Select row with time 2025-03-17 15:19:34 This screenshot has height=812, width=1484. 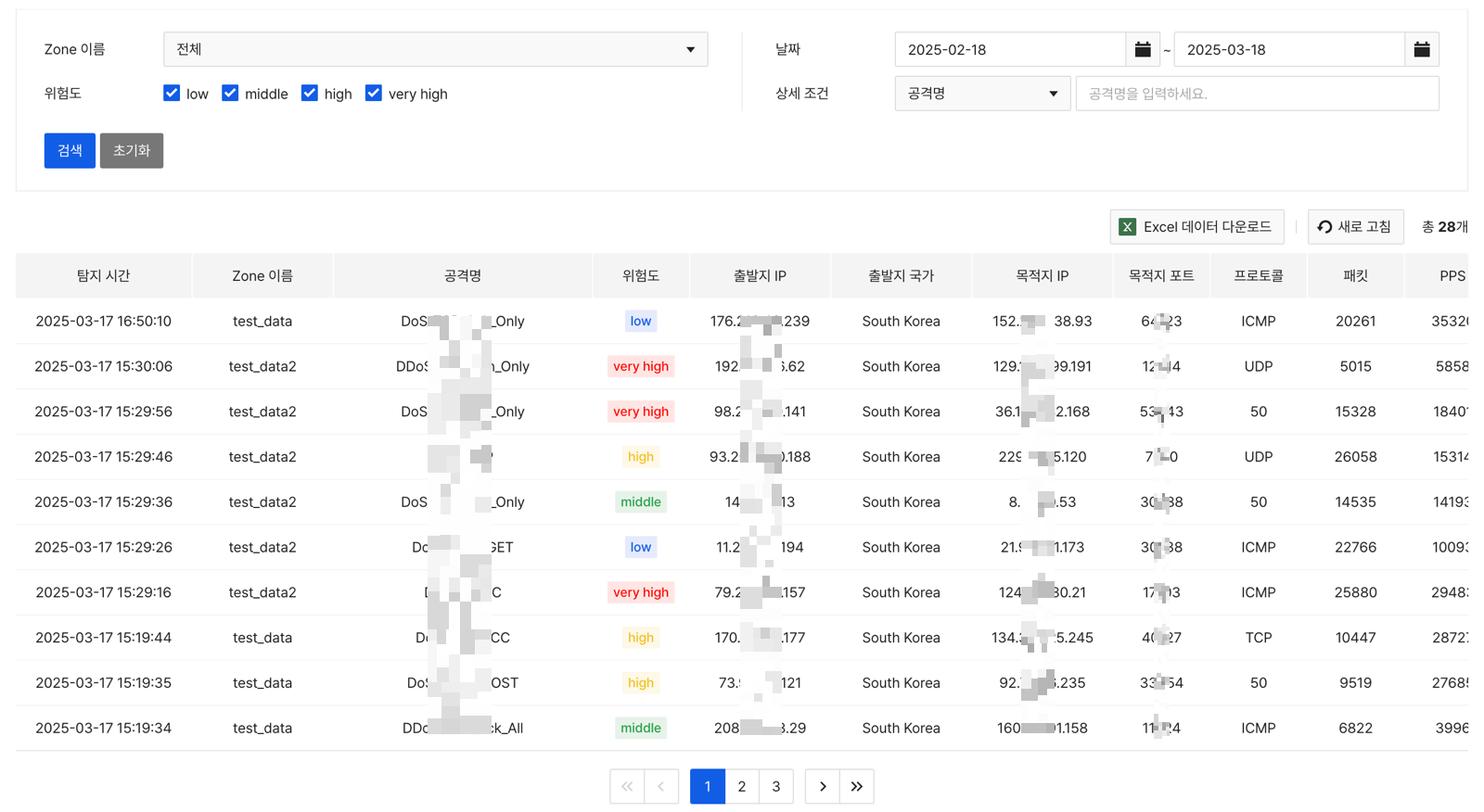(742, 729)
